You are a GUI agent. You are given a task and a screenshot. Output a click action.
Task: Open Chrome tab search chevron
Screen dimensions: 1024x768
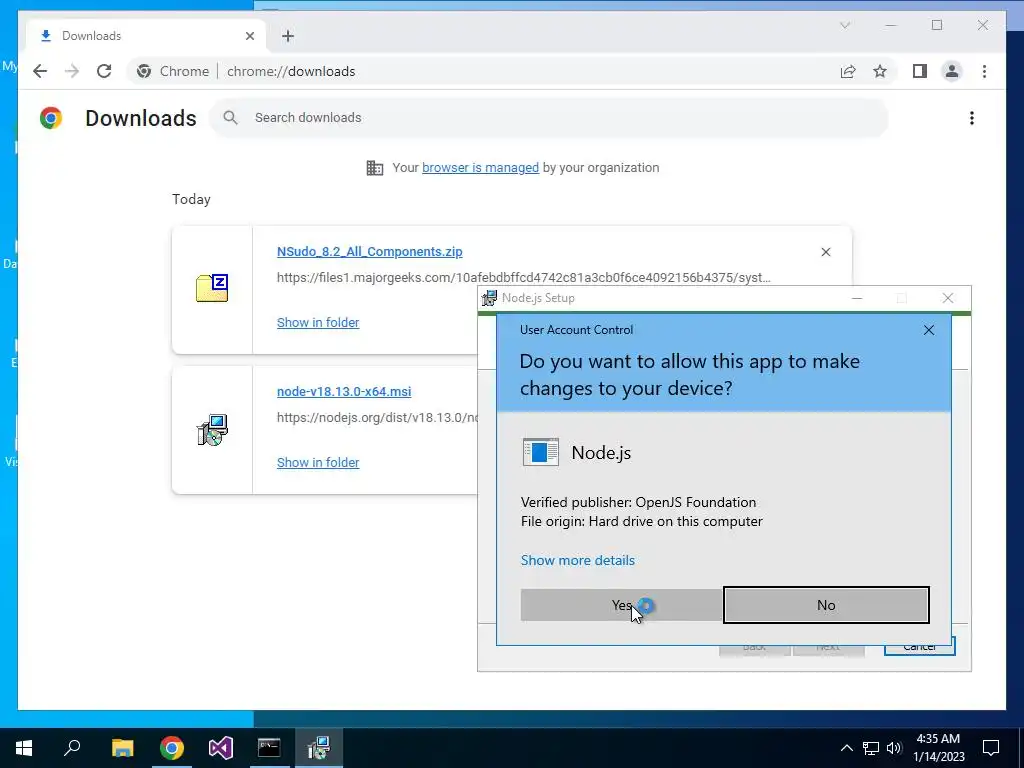[845, 25]
